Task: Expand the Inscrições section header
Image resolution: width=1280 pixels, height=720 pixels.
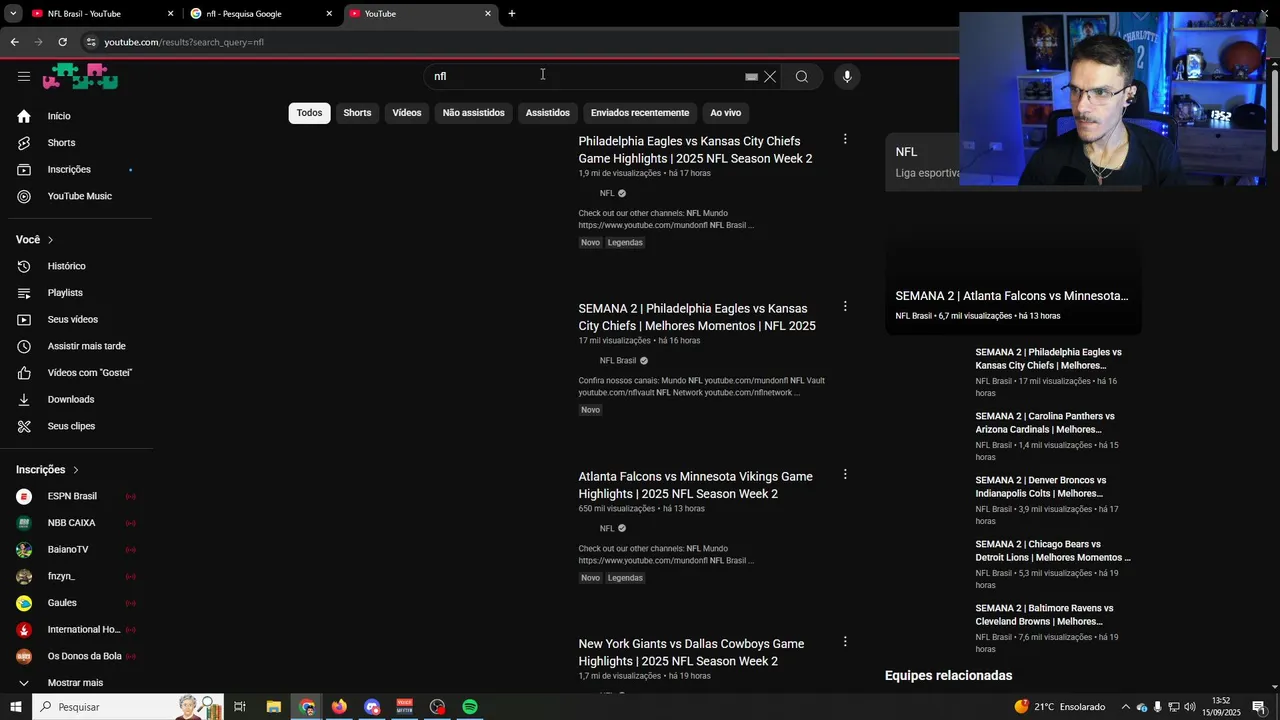Action: [x=47, y=470]
